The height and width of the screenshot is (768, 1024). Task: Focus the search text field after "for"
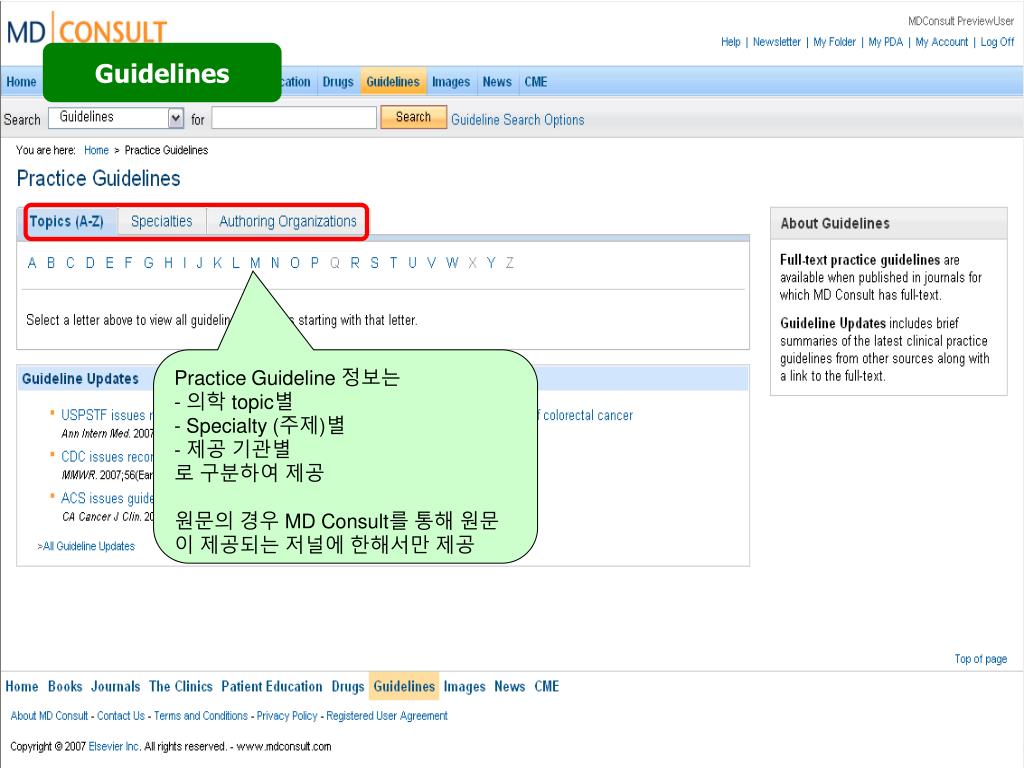coord(294,118)
